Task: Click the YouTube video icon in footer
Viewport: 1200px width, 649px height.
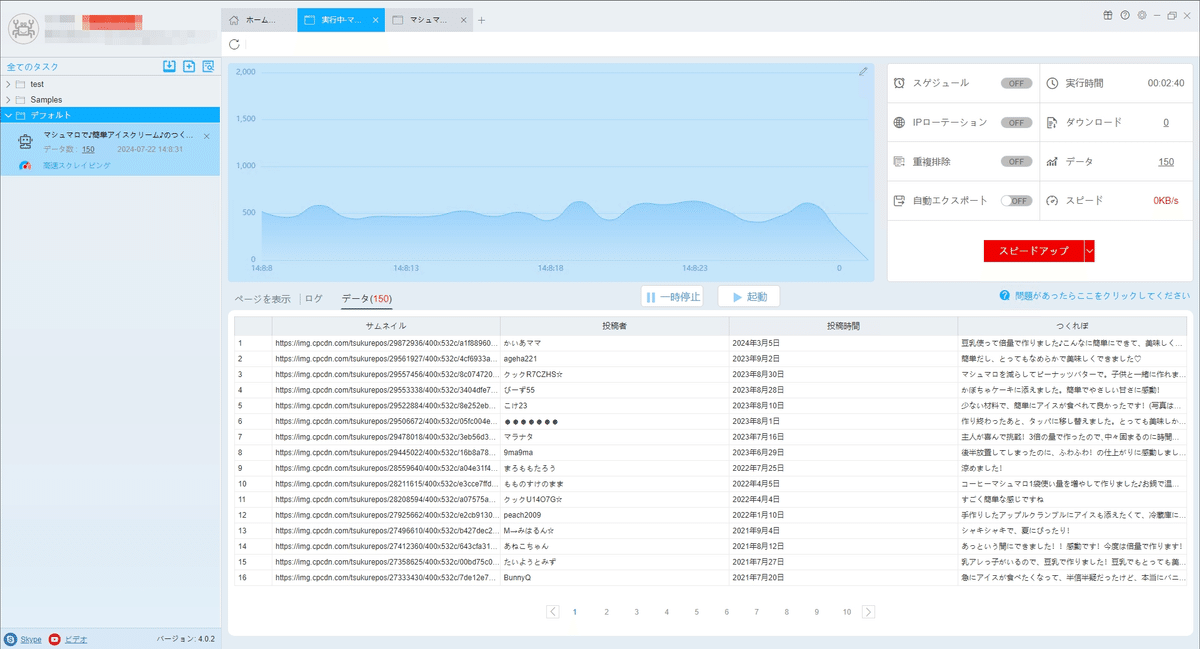Action: (55, 638)
